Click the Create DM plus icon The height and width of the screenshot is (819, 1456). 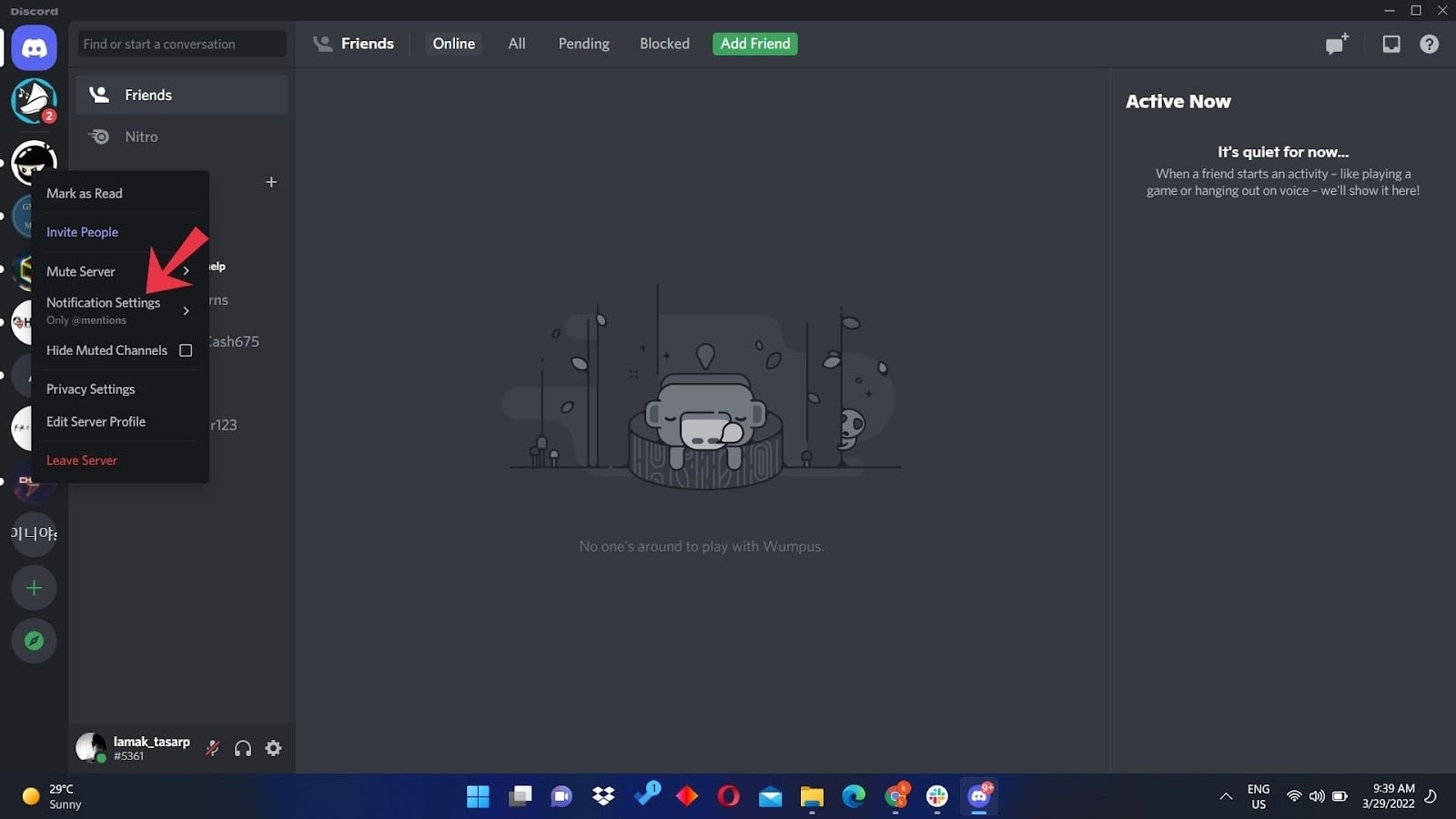click(x=271, y=182)
